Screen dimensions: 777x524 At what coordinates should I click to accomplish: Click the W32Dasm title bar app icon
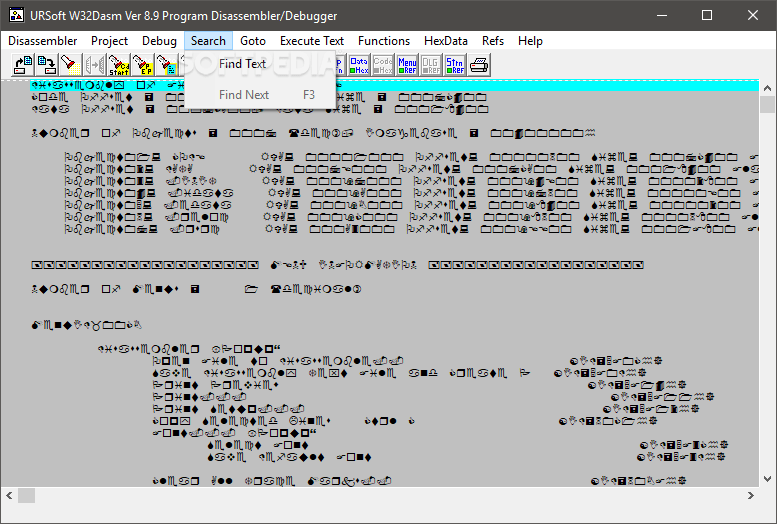coord(16,15)
